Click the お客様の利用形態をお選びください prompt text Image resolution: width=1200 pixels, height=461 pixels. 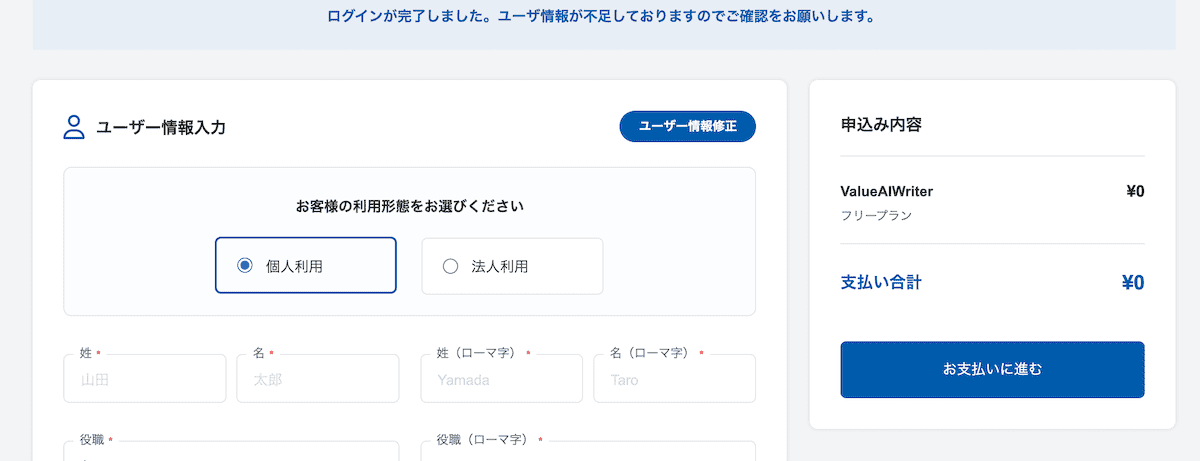[x=409, y=207]
